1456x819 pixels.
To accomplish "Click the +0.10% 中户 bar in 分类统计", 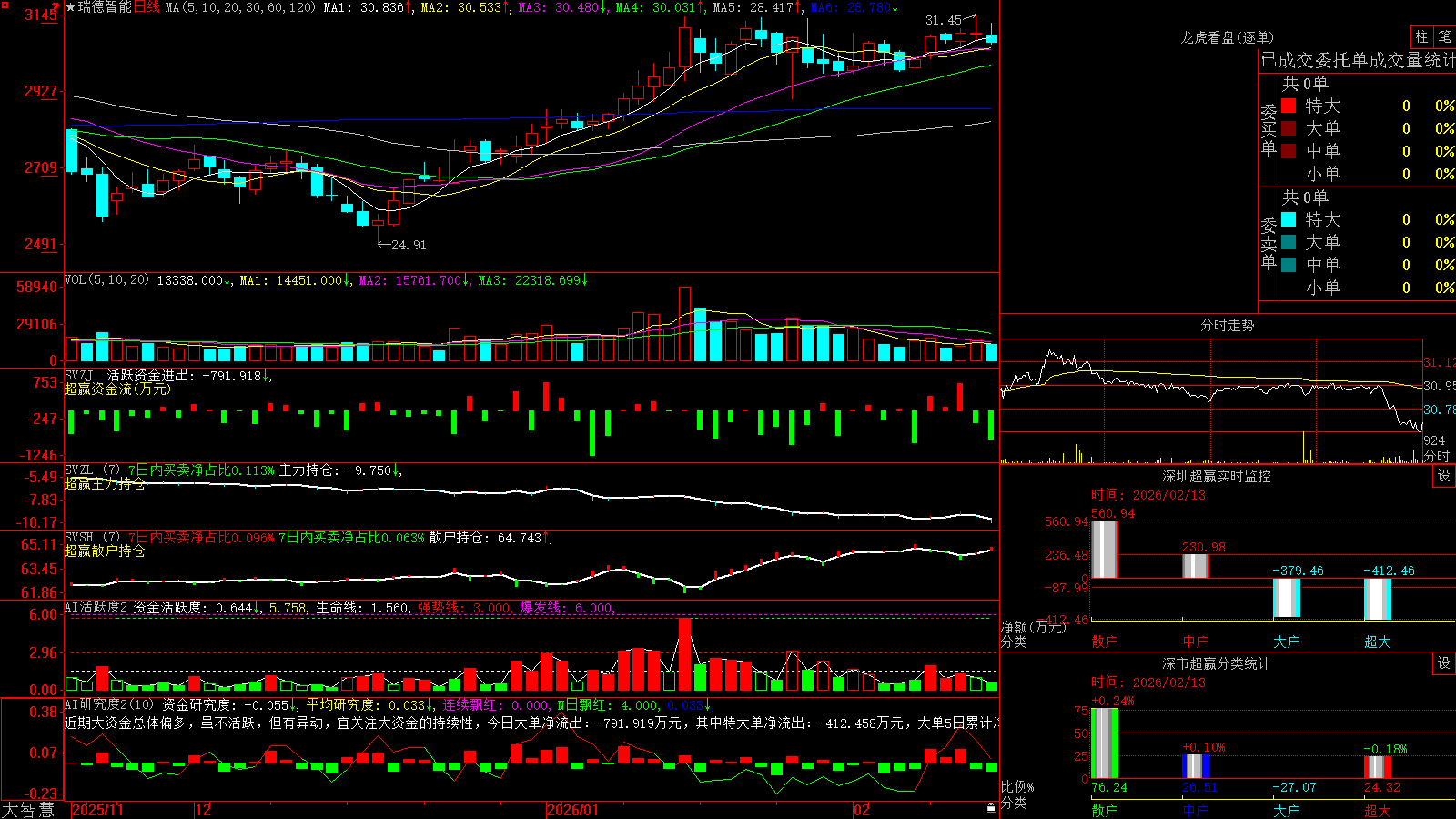I will (1196, 766).
